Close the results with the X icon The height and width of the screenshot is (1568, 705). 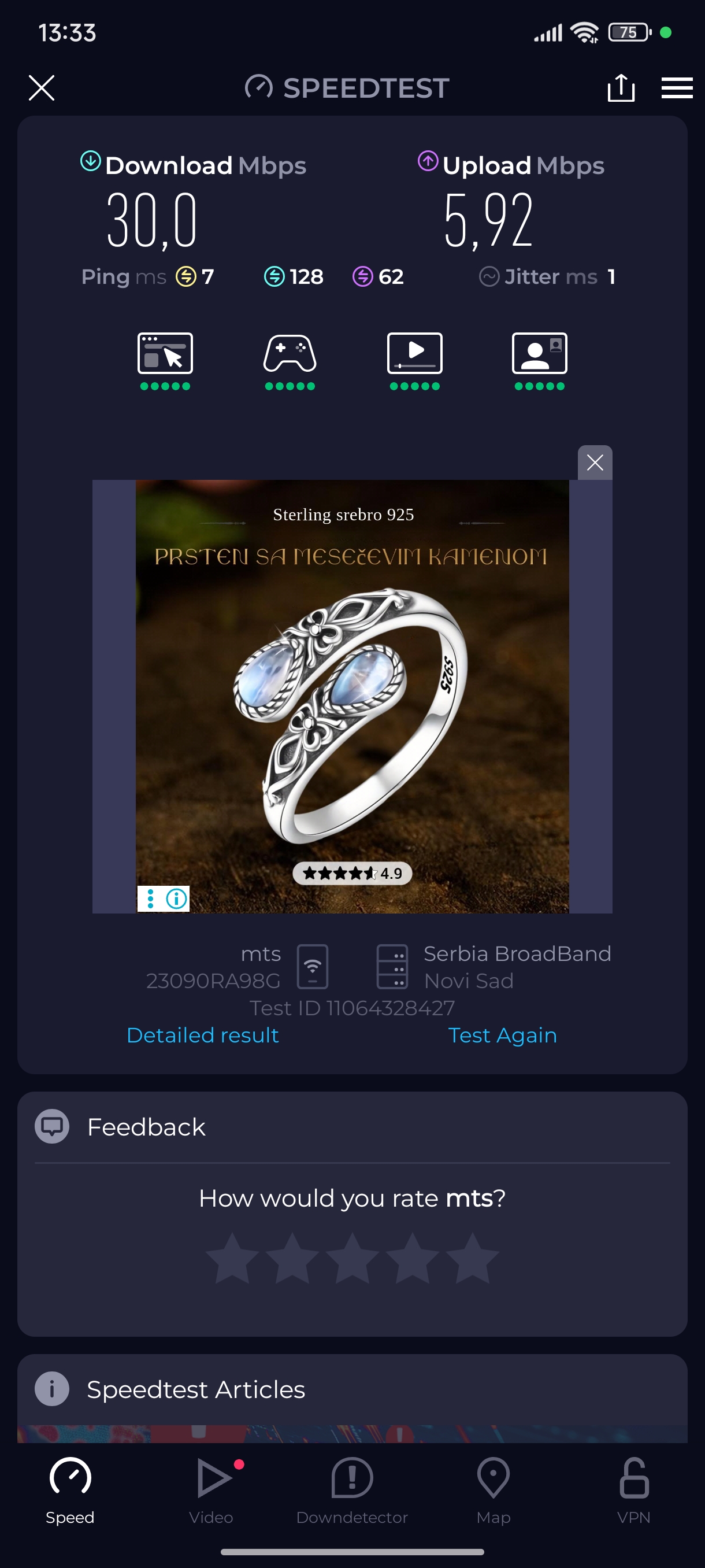coord(42,88)
